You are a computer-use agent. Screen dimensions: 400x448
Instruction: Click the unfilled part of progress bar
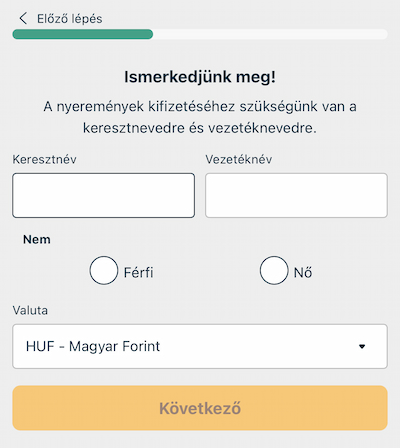270,34
